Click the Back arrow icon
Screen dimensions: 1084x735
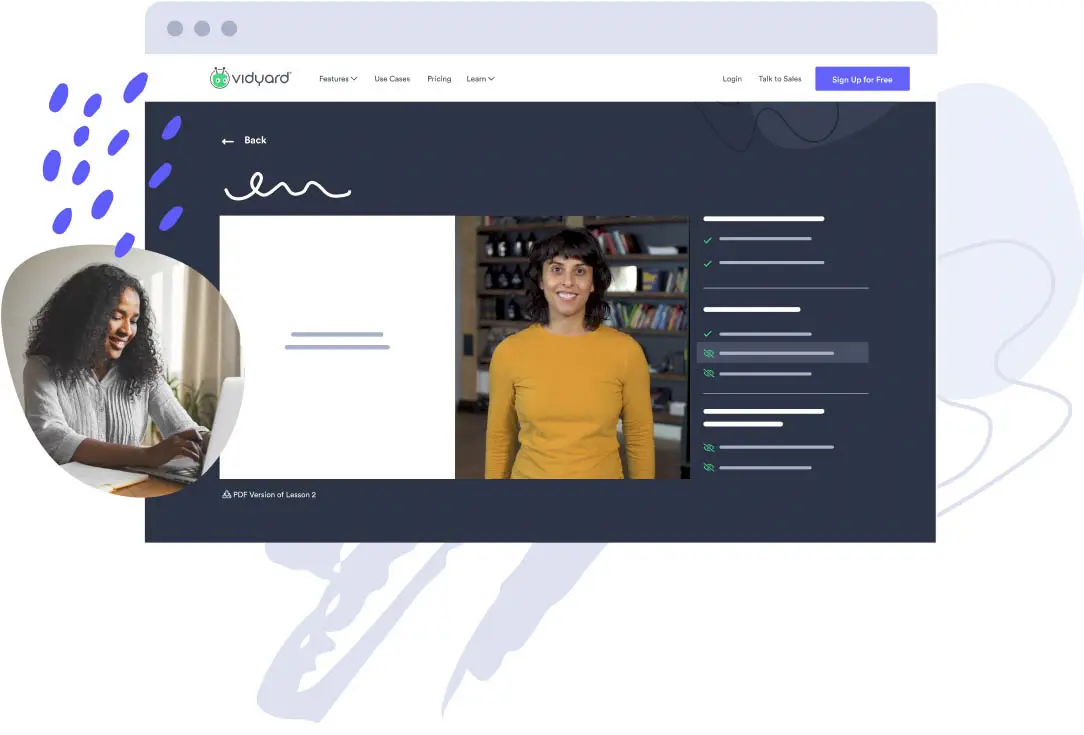click(x=227, y=141)
